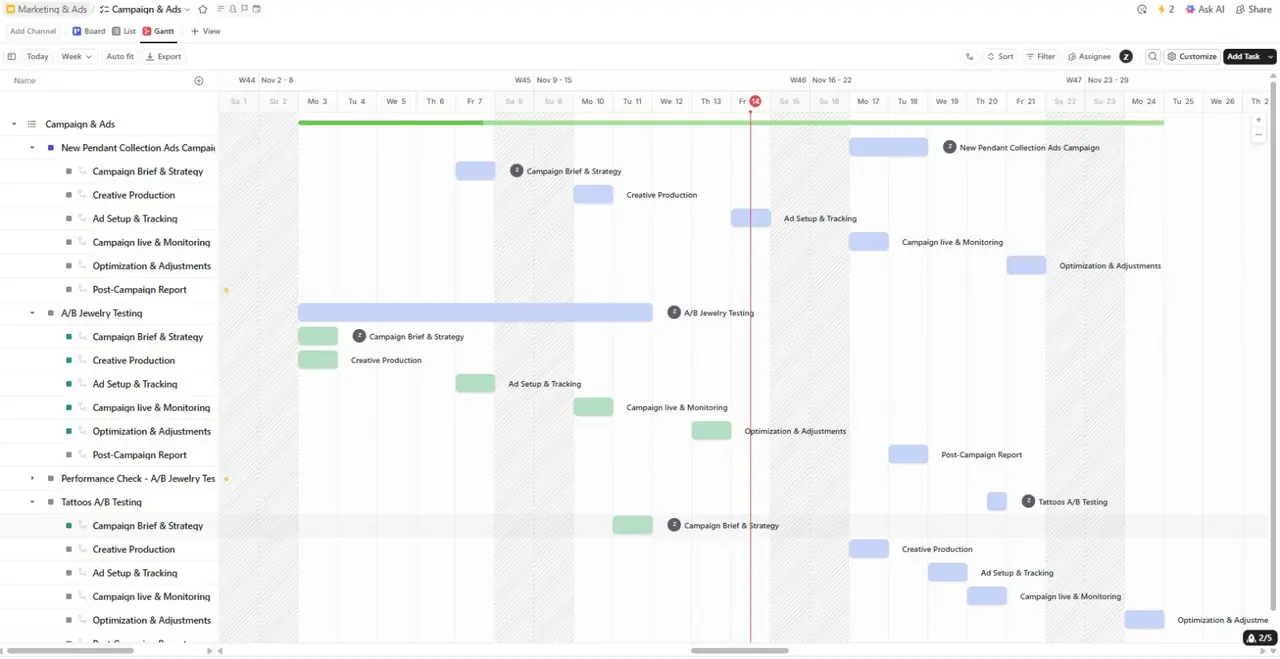Open the Sort options
Viewport: 1280px width, 659px height.
[x=1000, y=57]
